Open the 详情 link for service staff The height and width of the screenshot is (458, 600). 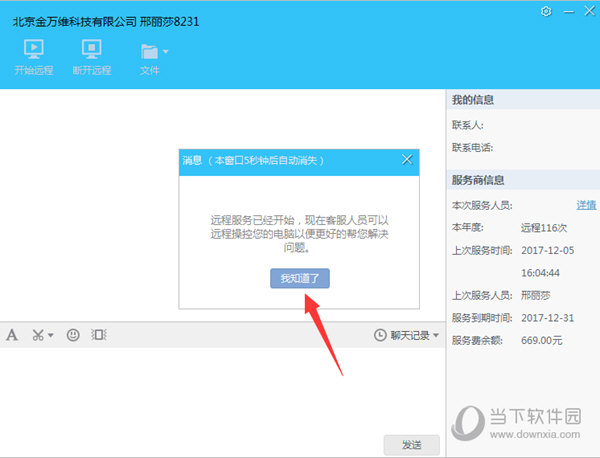(586, 205)
